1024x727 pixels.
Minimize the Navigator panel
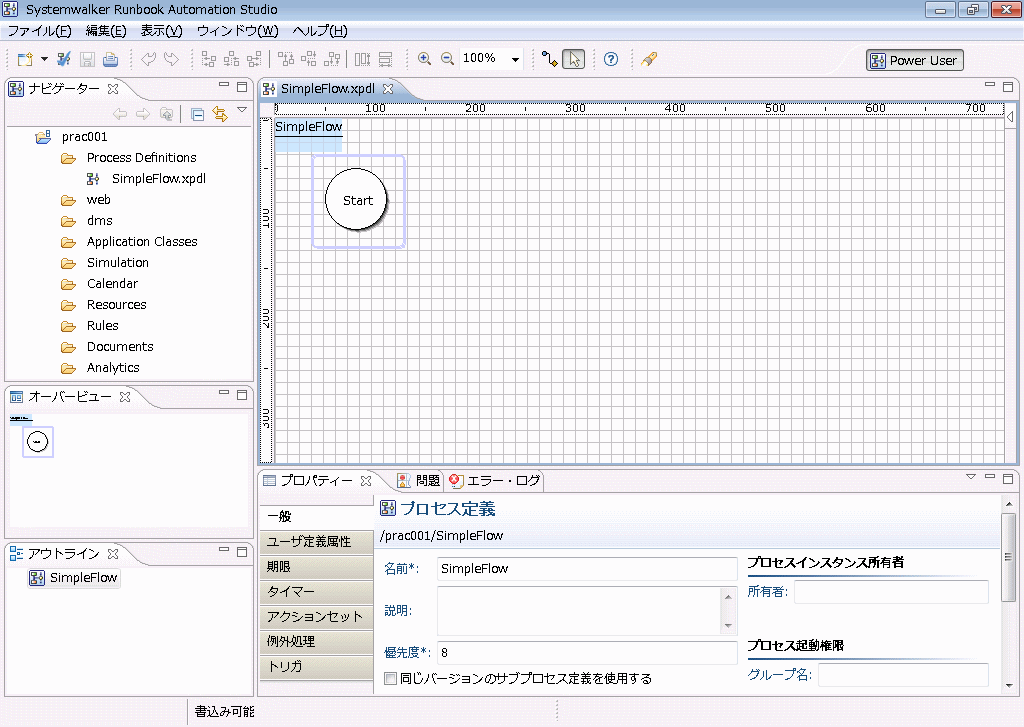224,86
